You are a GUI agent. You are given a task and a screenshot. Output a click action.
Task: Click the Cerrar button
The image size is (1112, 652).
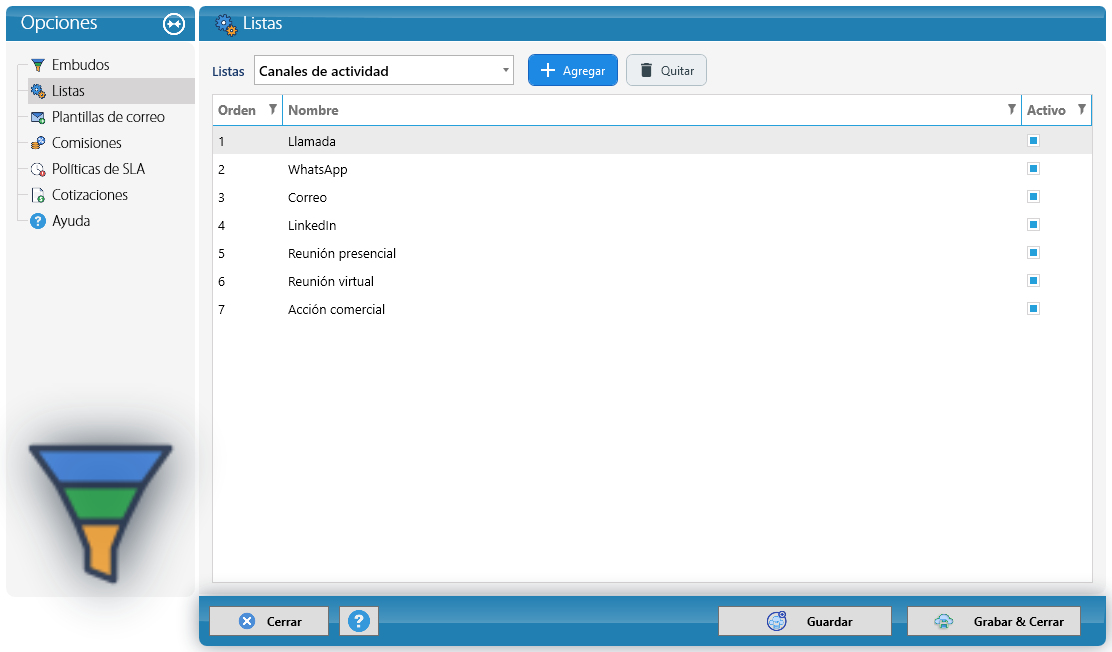coord(269,621)
